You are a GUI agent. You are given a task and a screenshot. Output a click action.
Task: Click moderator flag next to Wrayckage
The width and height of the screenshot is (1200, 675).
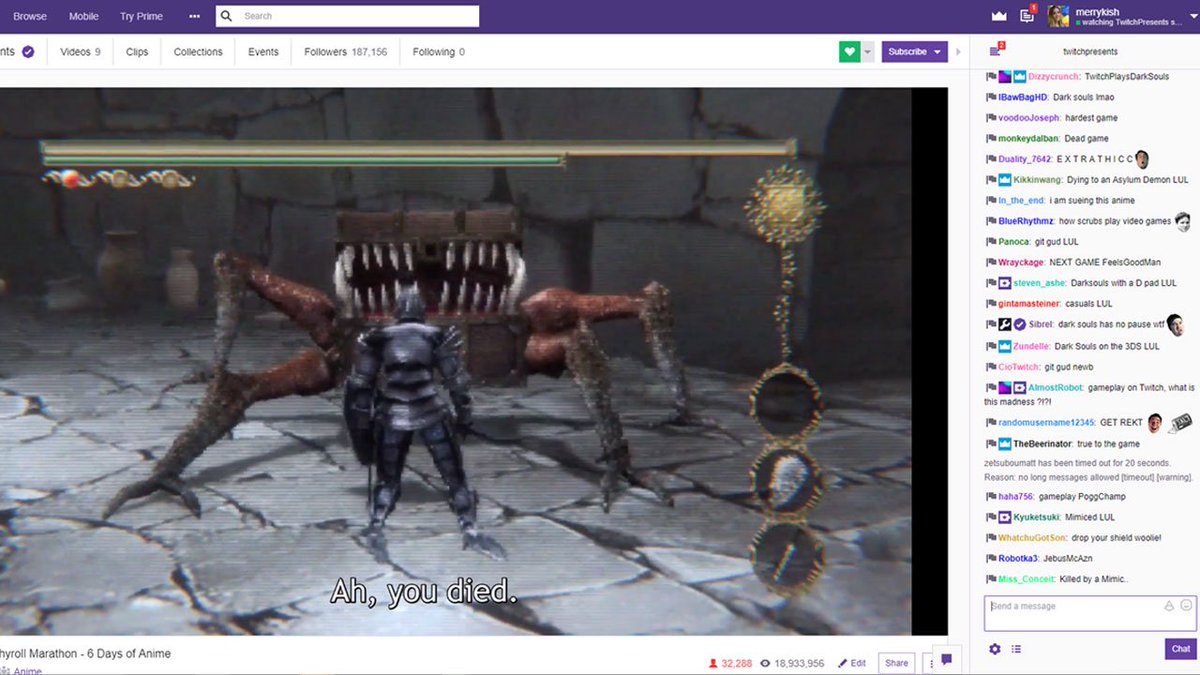(991, 263)
